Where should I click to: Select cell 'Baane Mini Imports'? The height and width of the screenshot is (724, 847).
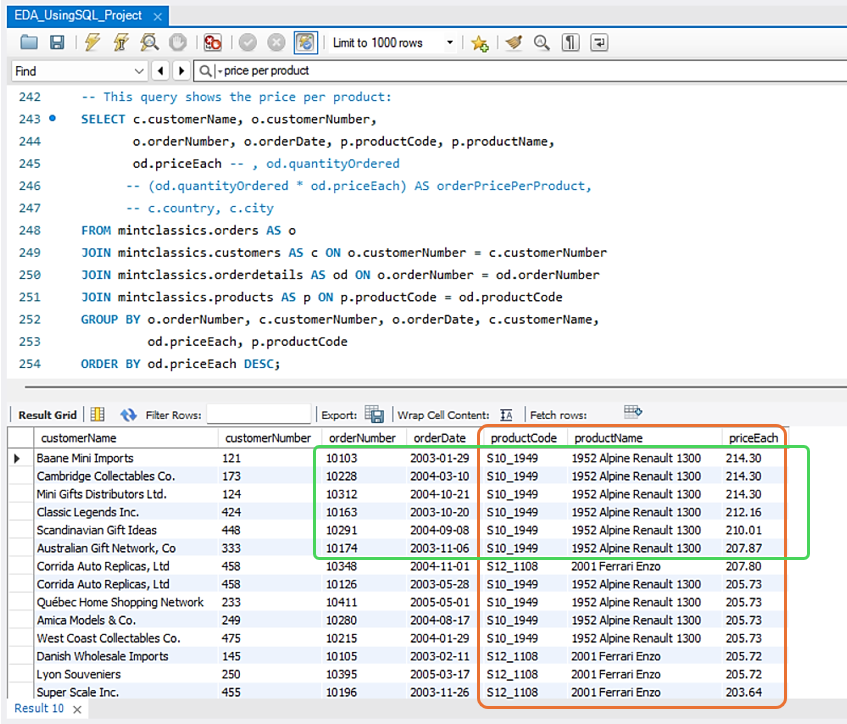126,458
